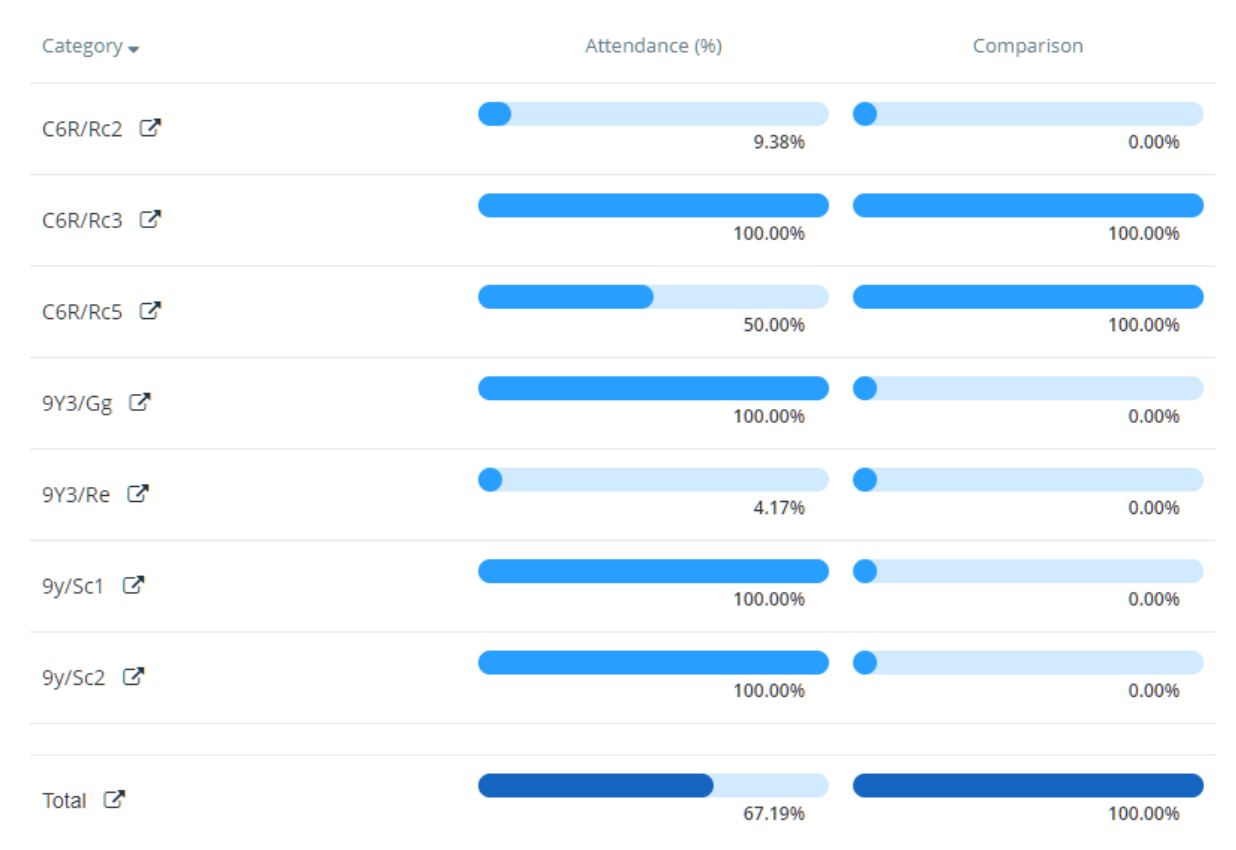Select the Total row label

coord(66,798)
